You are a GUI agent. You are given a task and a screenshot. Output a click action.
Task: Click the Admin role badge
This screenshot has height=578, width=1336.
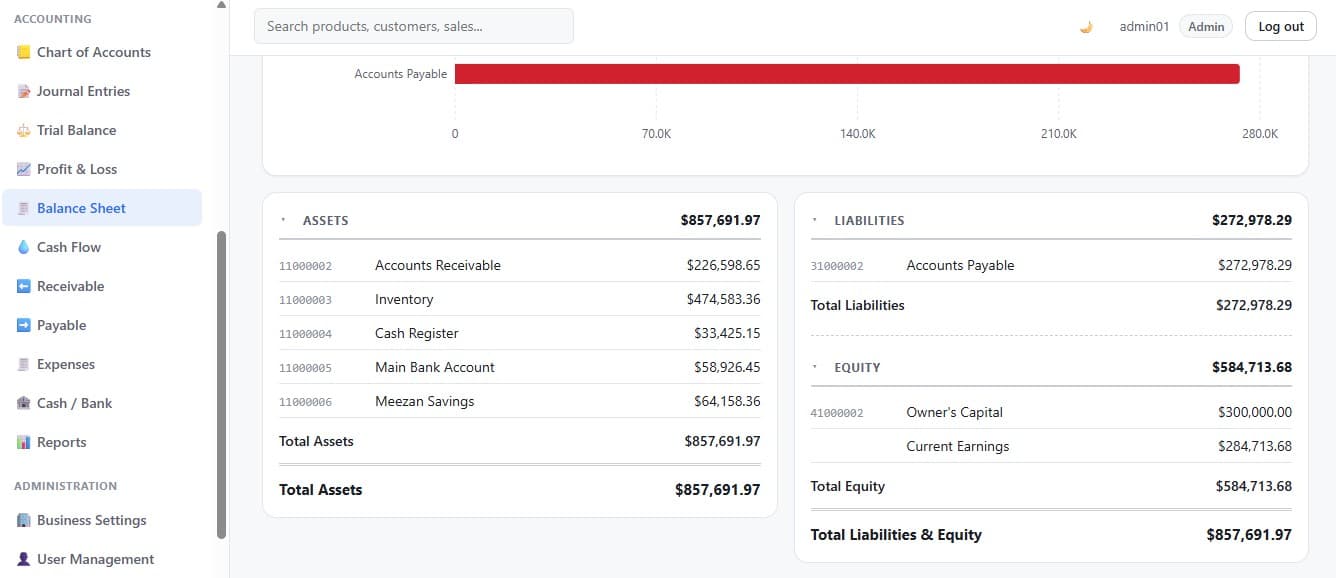[x=1206, y=27]
